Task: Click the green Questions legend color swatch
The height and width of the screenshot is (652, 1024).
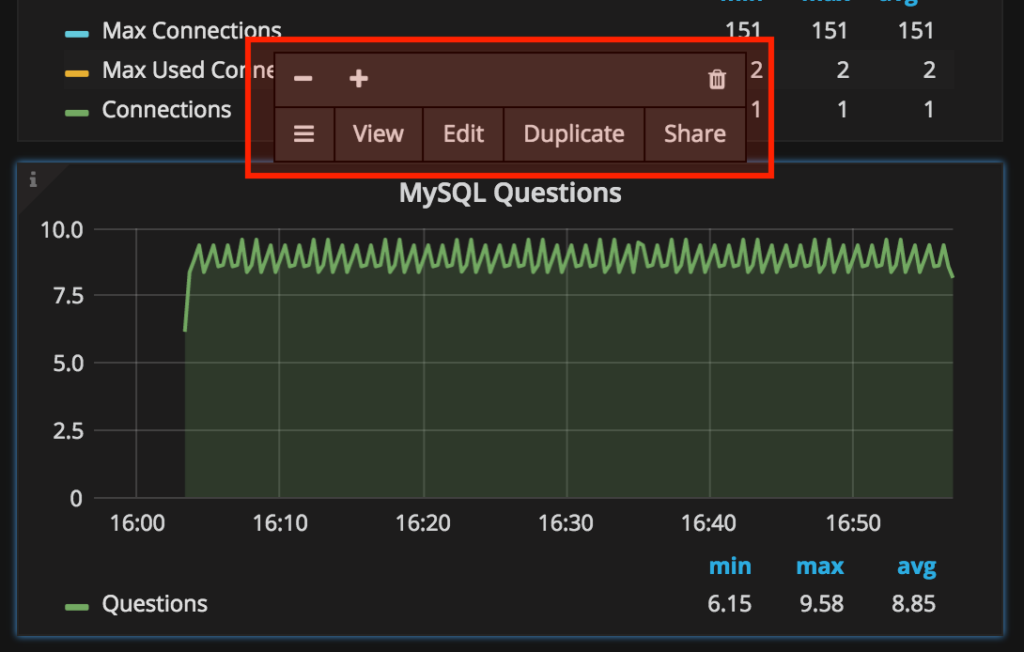Action: [x=77, y=605]
